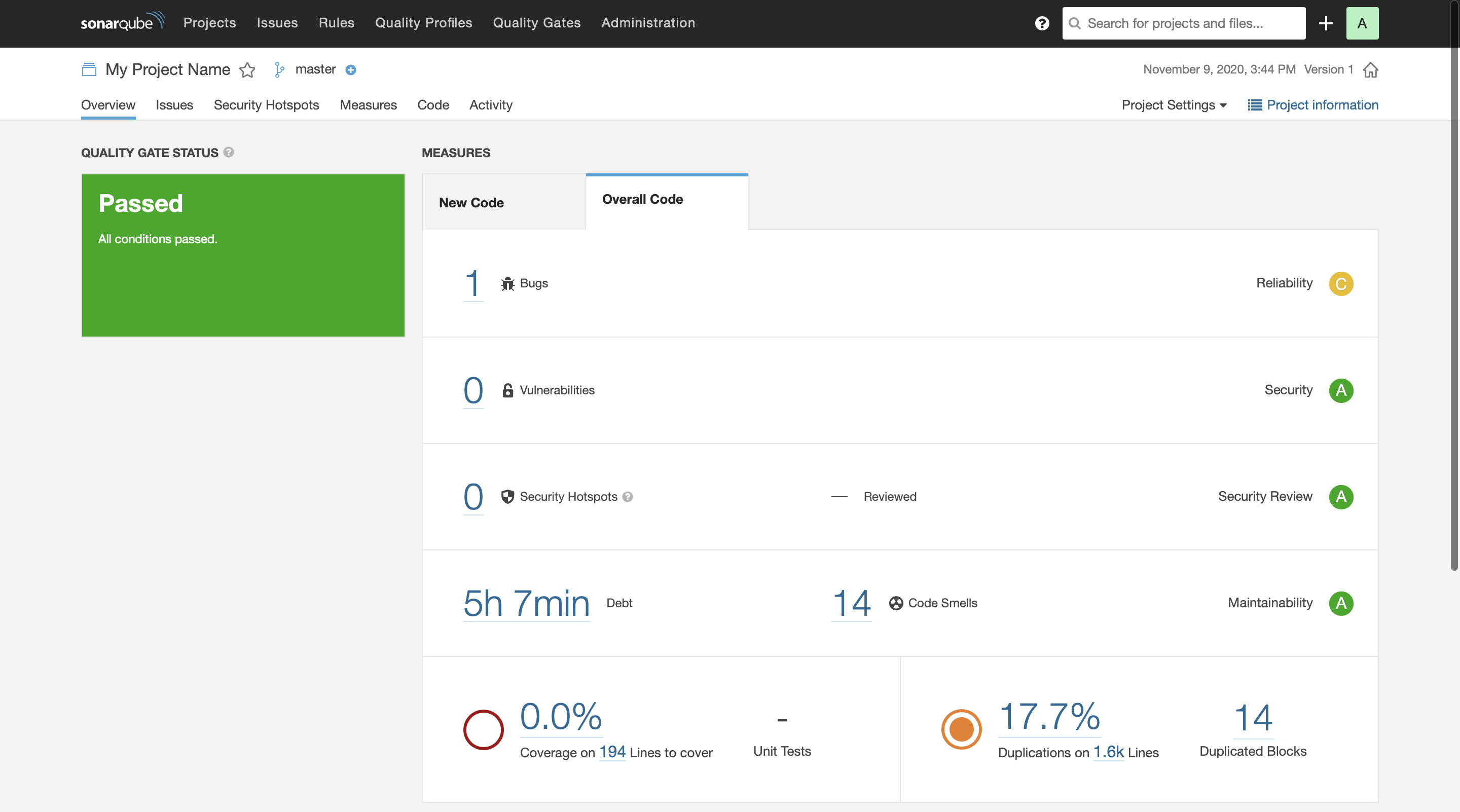Click the Bugs bug icon
The width and height of the screenshot is (1460, 812).
tap(507, 283)
